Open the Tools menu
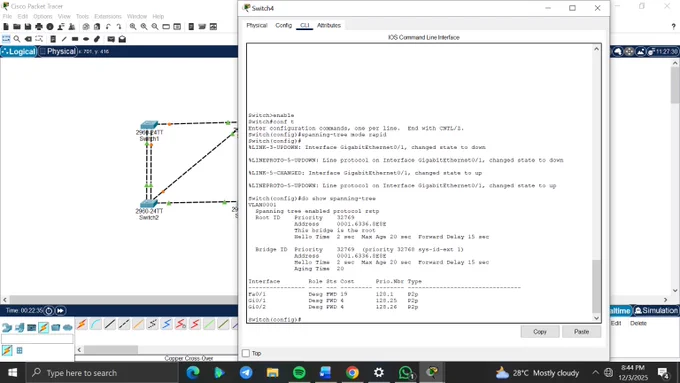Screen dimensions: 680x383 82,16
